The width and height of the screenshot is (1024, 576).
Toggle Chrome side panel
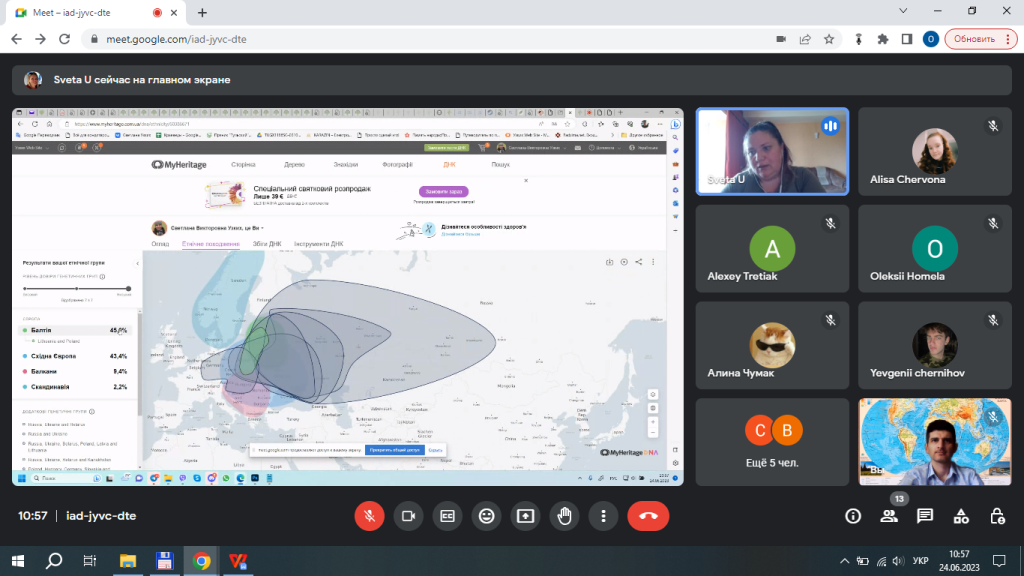click(x=907, y=39)
